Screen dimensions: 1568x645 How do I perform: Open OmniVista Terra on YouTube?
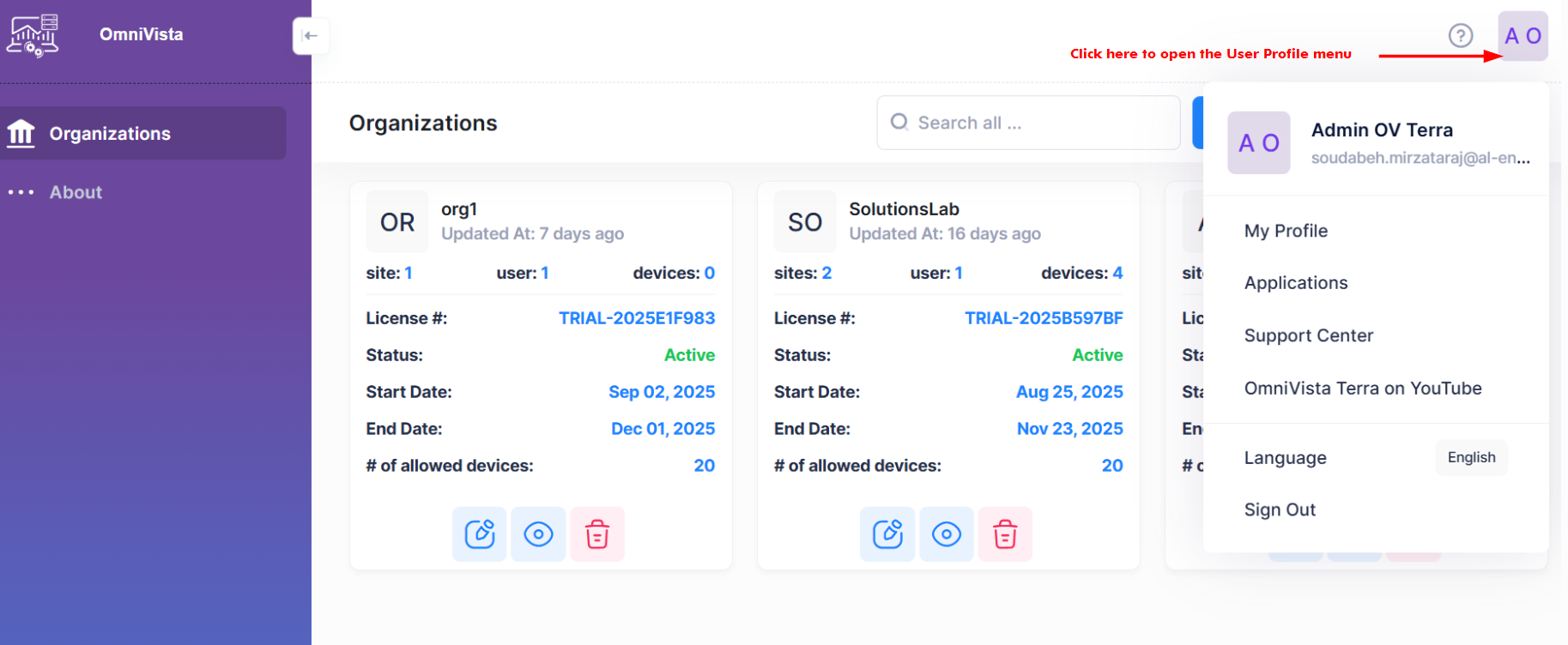click(x=1363, y=388)
